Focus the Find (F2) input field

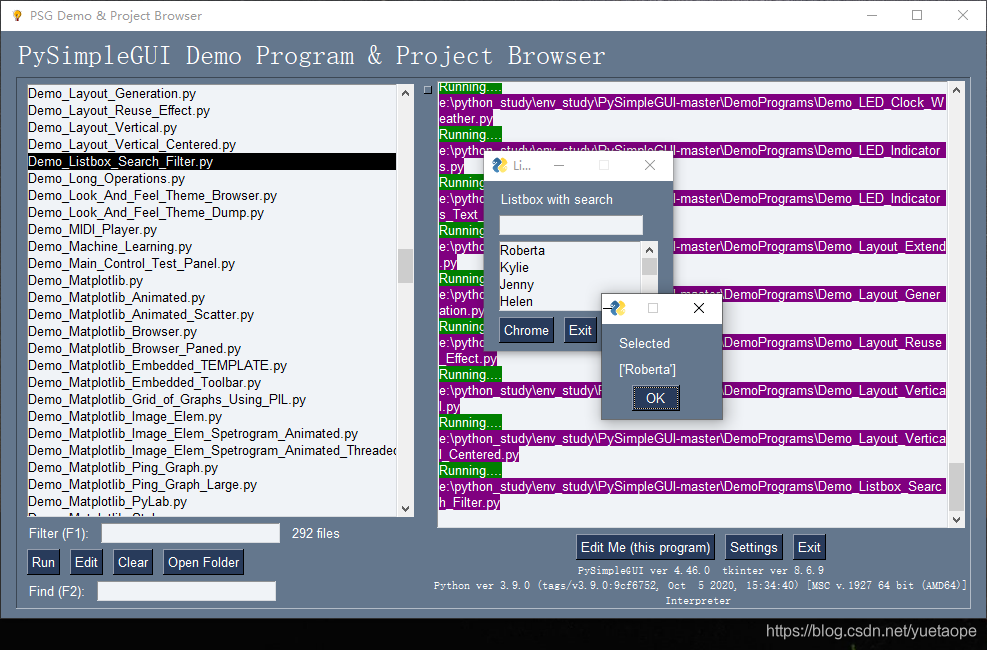click(x=186, y=591)
